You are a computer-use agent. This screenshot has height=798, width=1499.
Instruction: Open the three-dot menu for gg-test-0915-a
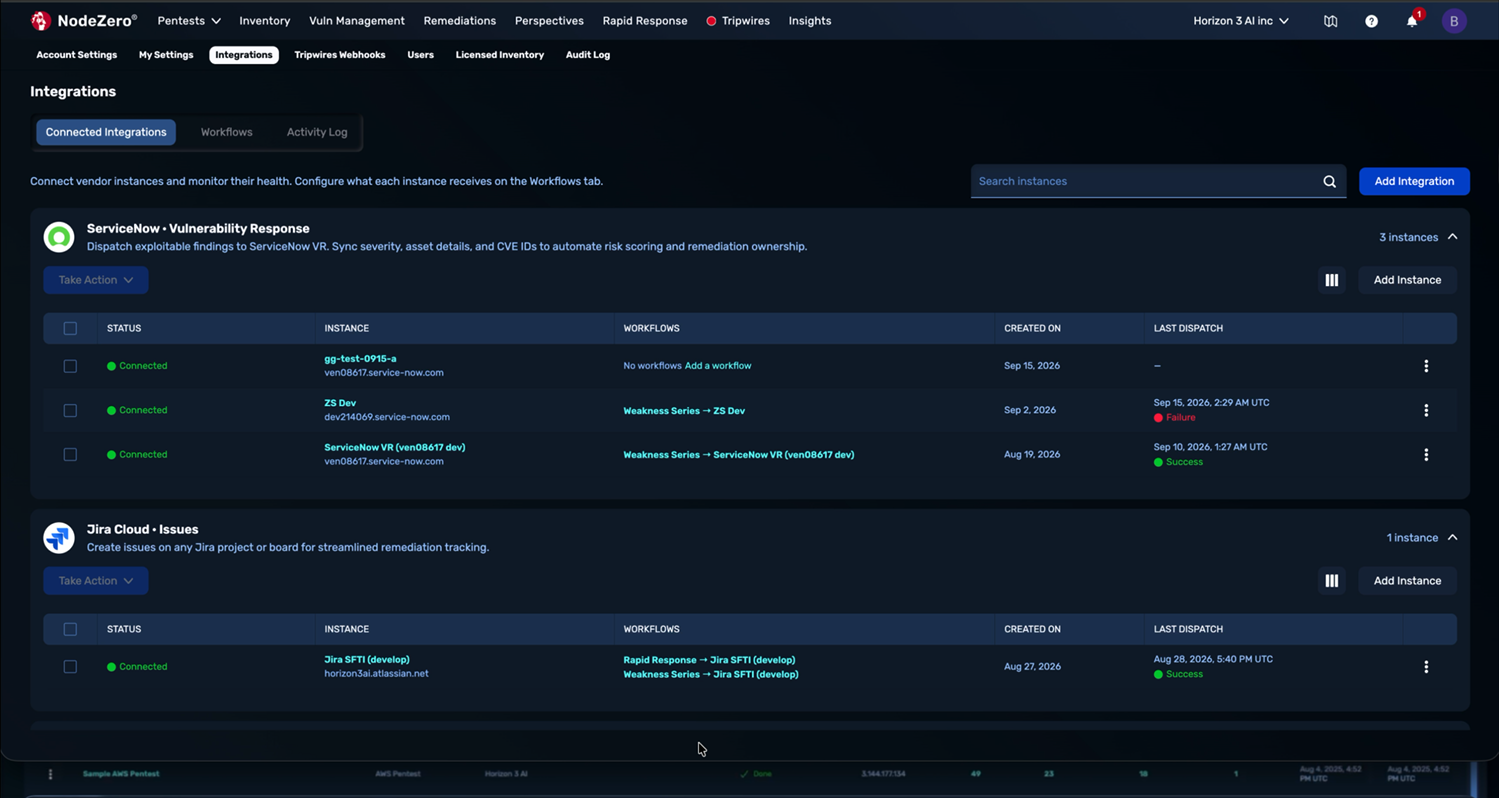(1426, 366)
